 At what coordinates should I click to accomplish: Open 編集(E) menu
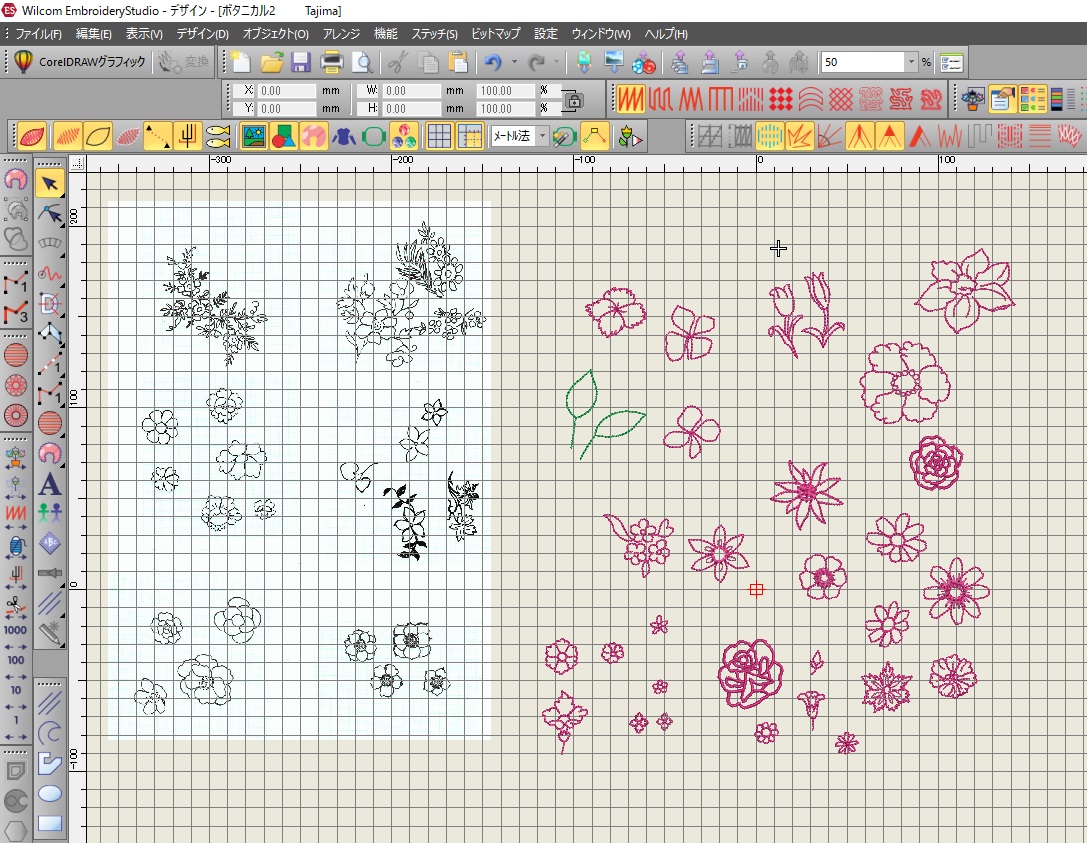94,33
